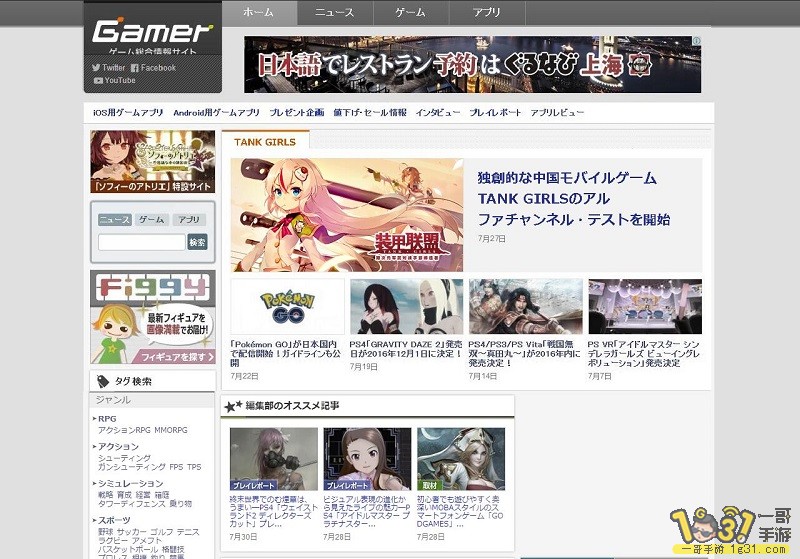Focus the sidebar search text field
The image size is (800, 559).
coord(141,242)
